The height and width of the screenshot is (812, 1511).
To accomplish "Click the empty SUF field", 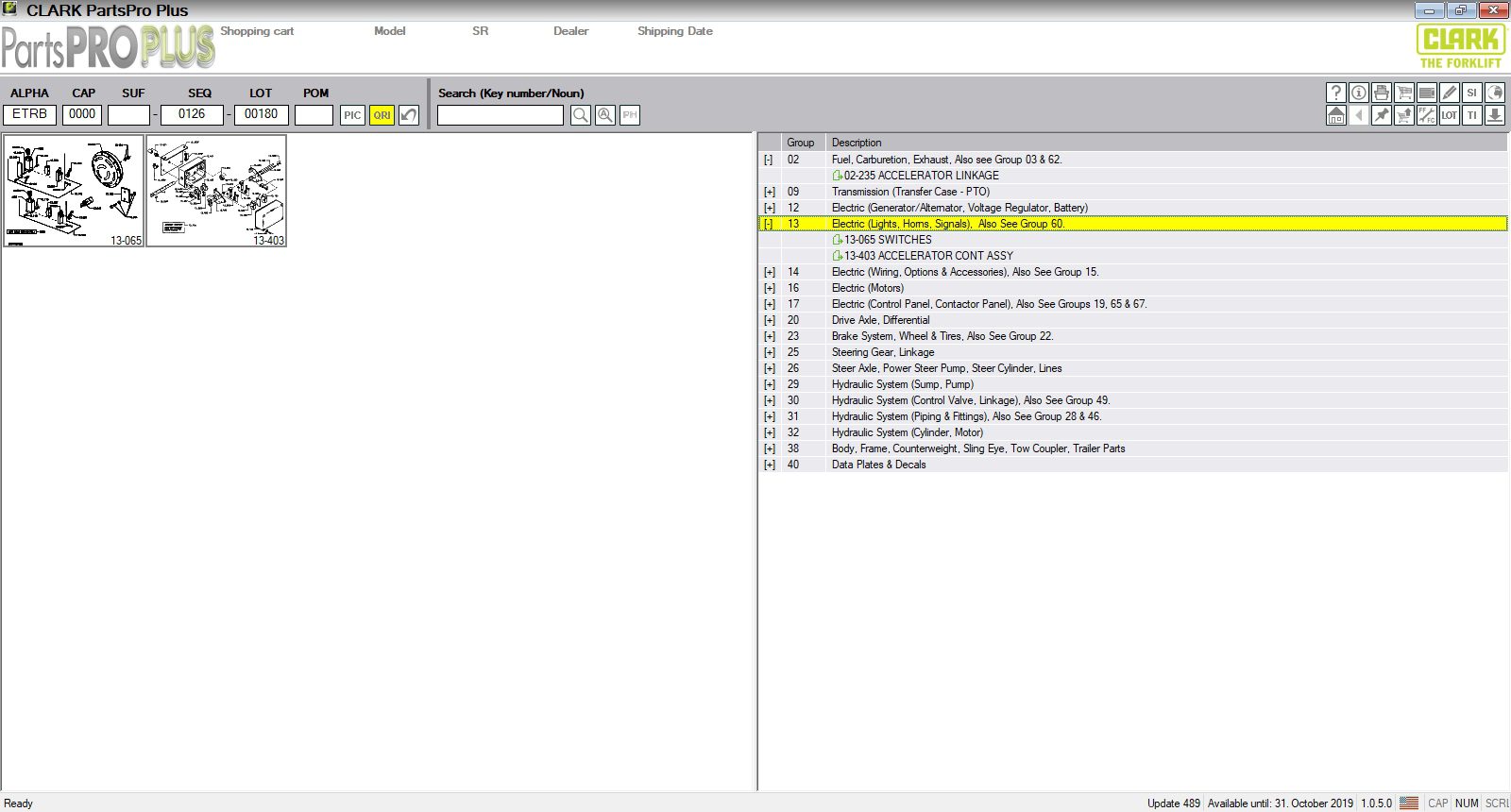I will (129, 114).
